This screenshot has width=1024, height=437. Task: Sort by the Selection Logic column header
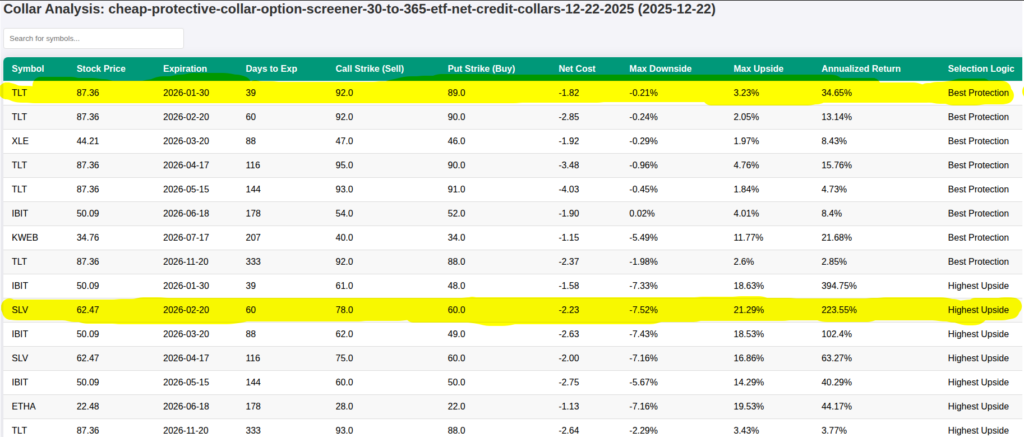click(981, 69)
